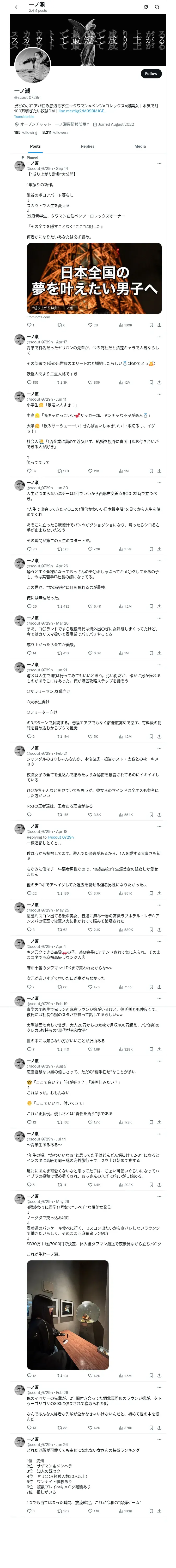The height and width of the screenshot is (1568, 176).
Task: Open search from the profile header
Action: 157,7
